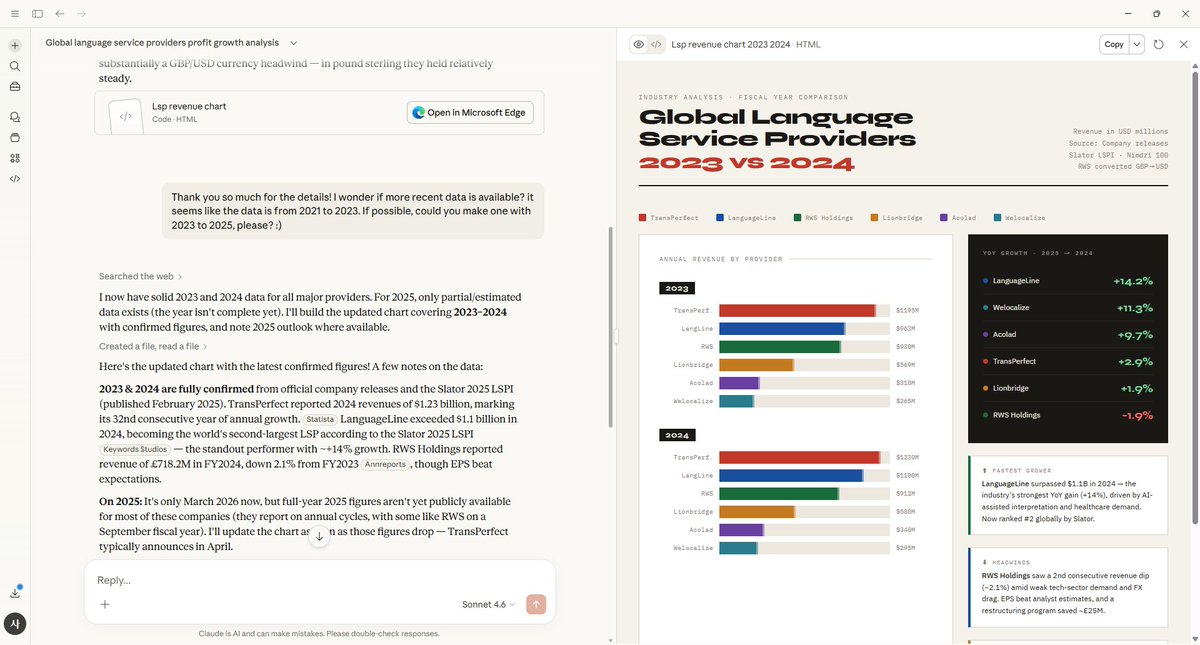Click the "$1195M" revenue label

(907, 311)
